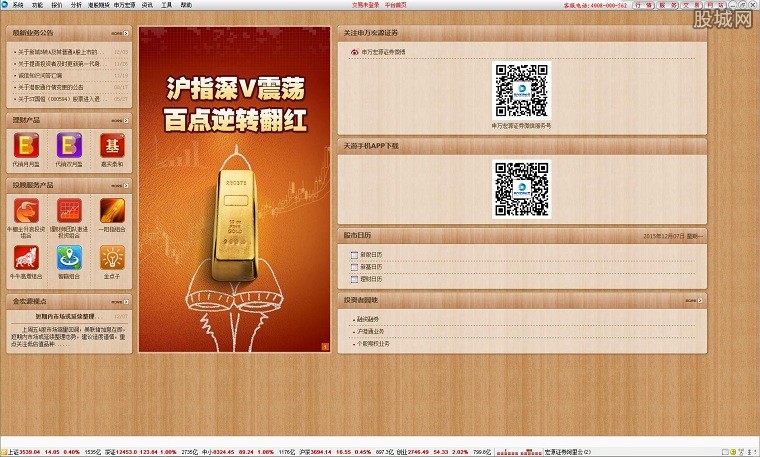Image resolution: width=760 pixels, height=457 pixels.
Task: Click the article summary text under 金宏源视点
Action: (68, 336)
